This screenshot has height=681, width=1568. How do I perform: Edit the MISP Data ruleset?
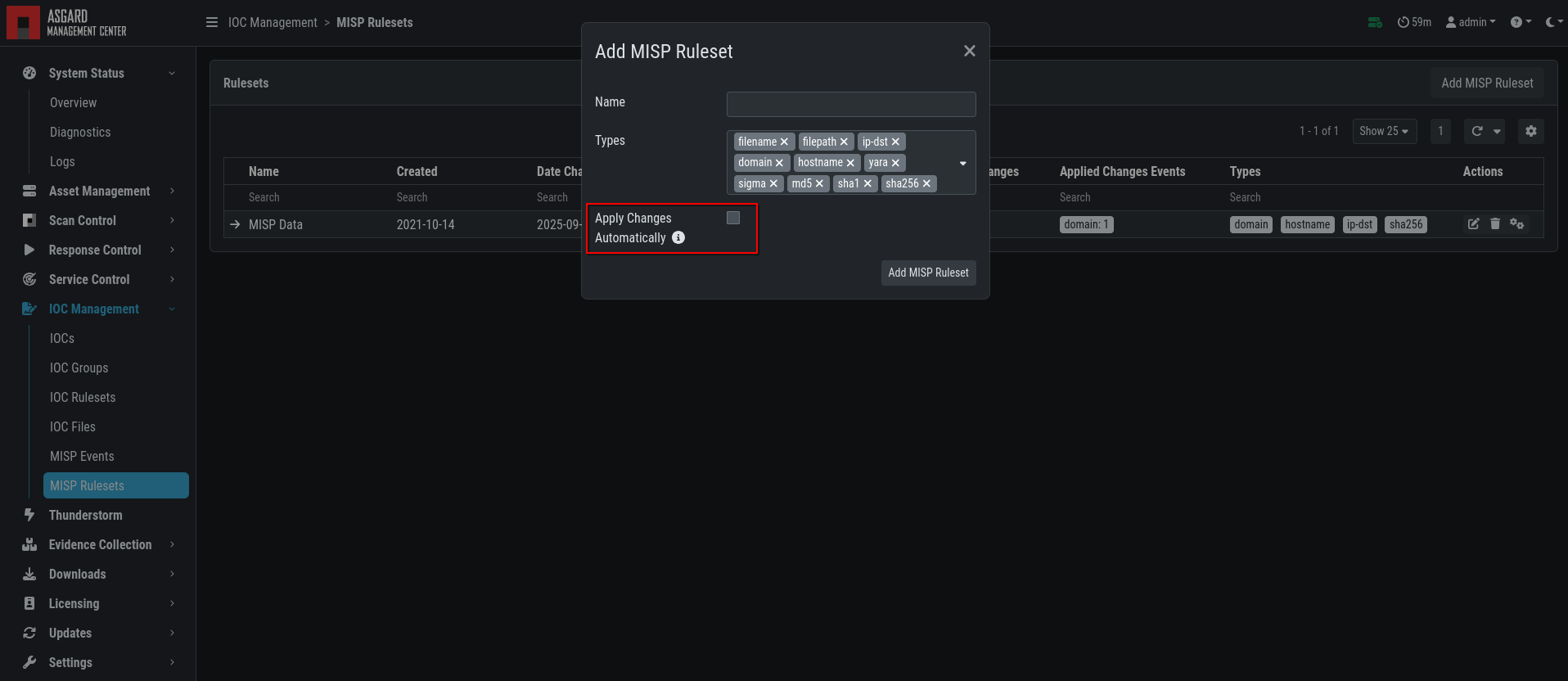click(x=1473, y=223)
